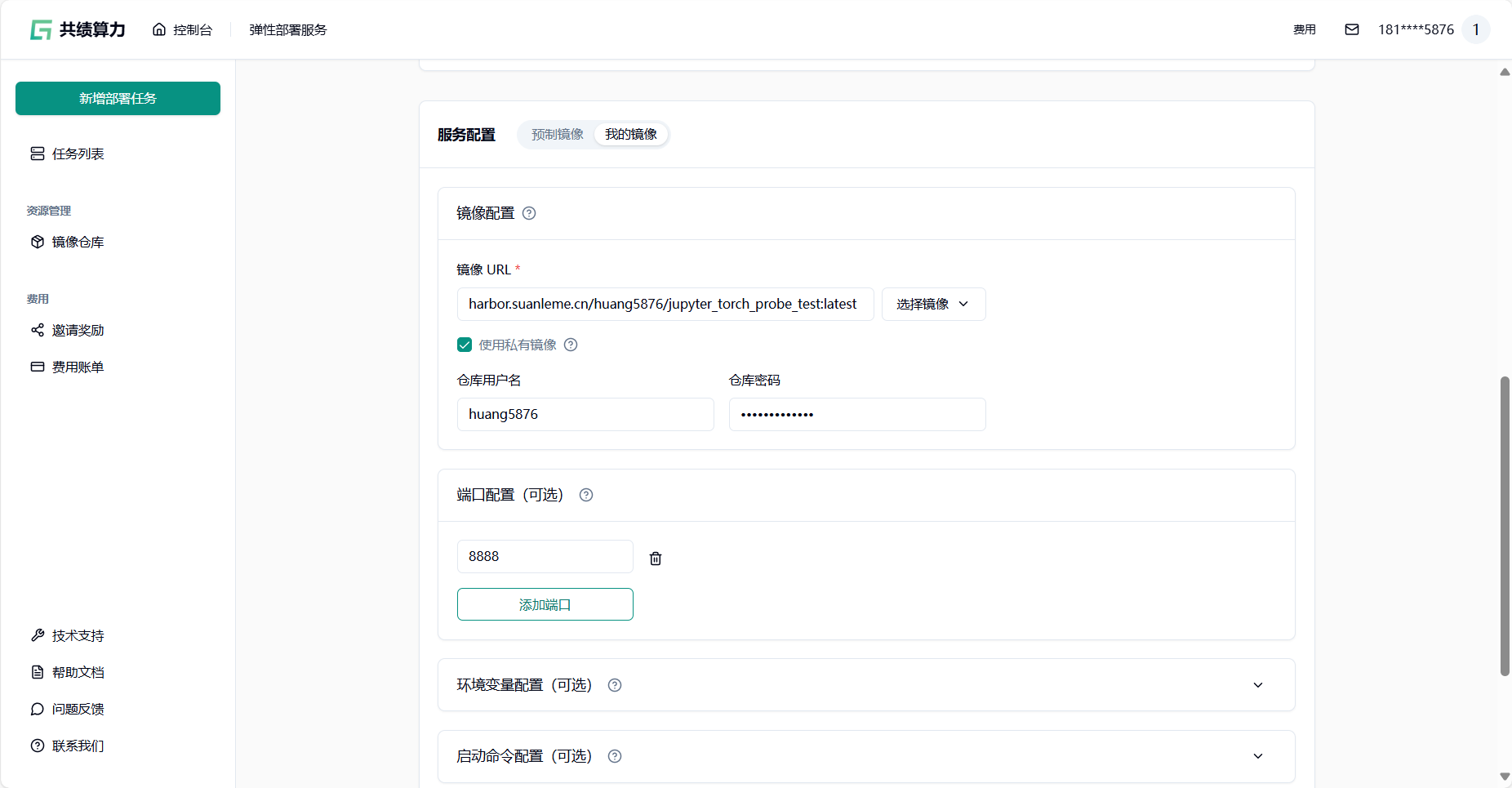Click help icon beside 端口配置 heading
Image resolution: width=1512 pixels, height=788 pixels.
(586, 495)
